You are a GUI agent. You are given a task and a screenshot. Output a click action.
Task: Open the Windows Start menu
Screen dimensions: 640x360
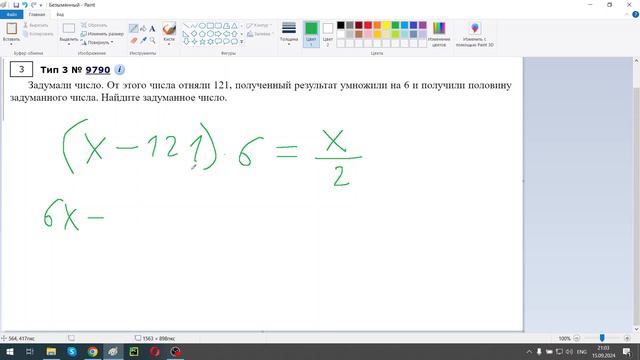[x=9, y=351]
